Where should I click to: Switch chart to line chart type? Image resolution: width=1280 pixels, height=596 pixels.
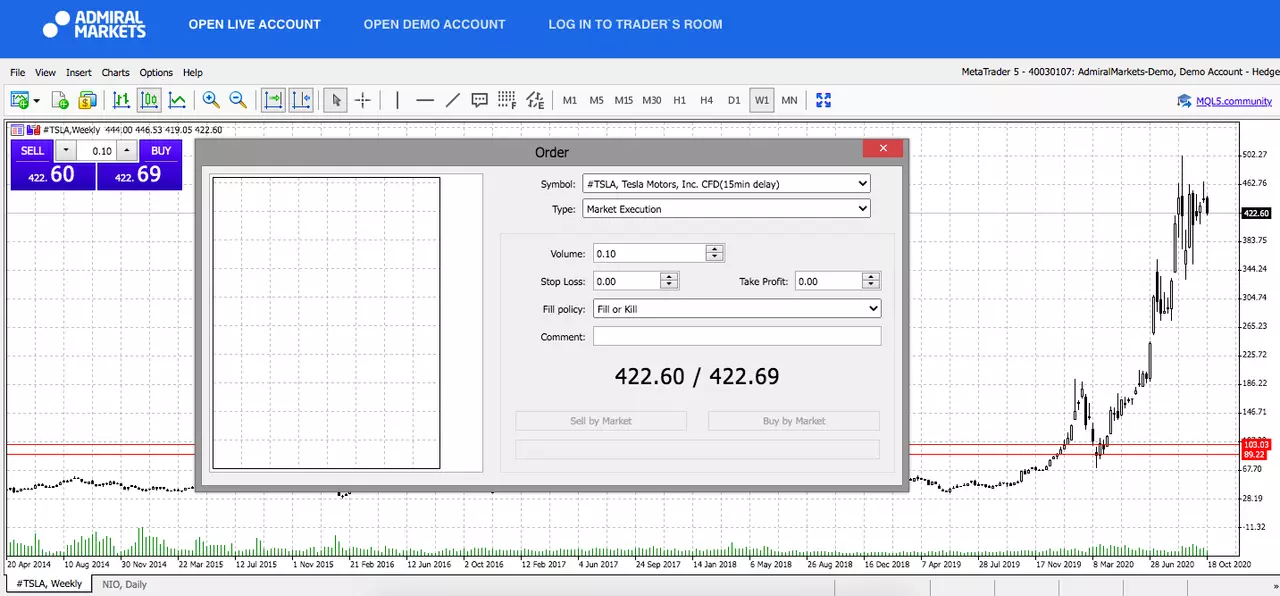177,100
